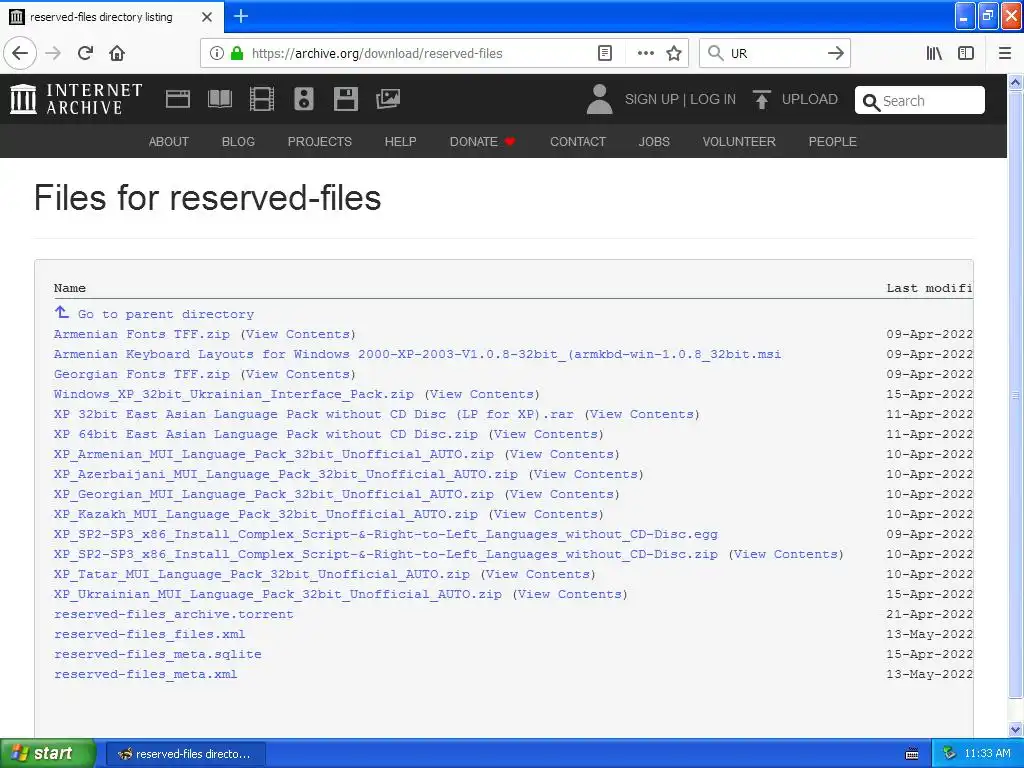Open the DONATE menu item

(x=482, y=142)
